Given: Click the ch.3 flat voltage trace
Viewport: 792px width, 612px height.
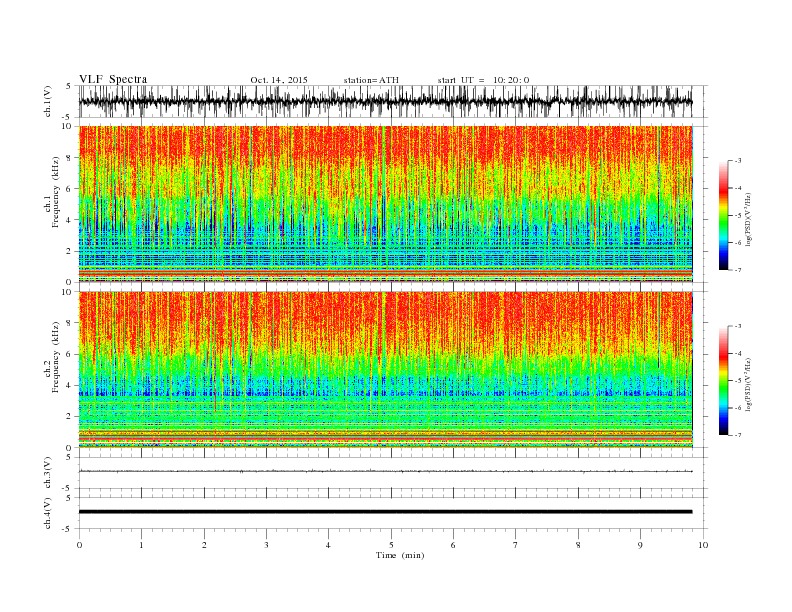Looking at the screenshot, I should tap(386, 471).
